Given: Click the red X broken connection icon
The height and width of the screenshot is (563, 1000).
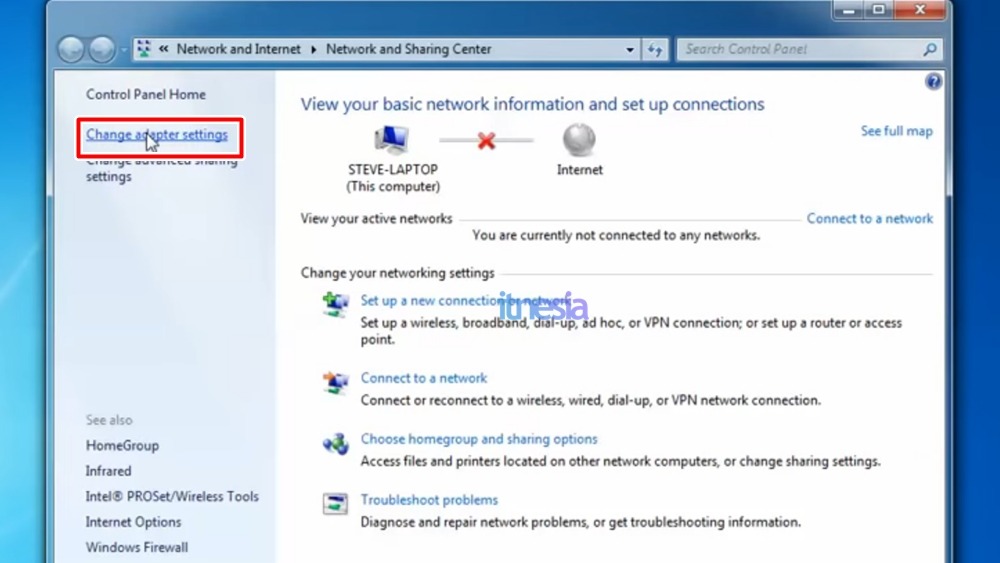Looking at the screenshot, I should (486, 141).
